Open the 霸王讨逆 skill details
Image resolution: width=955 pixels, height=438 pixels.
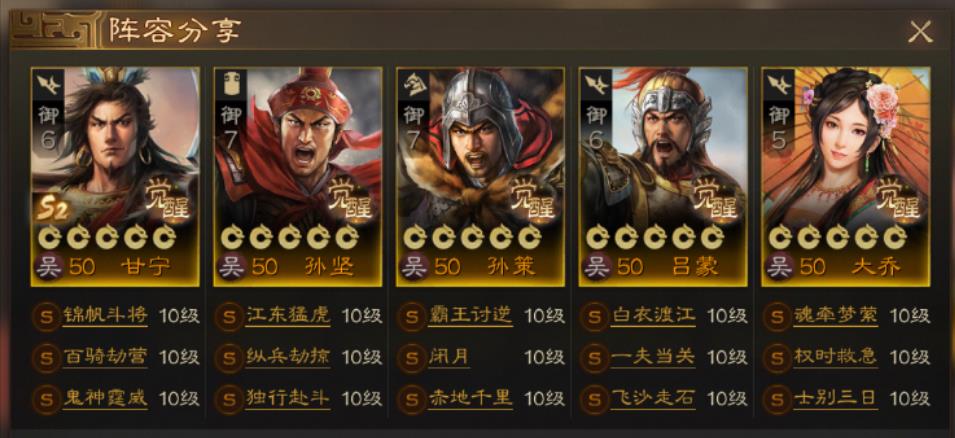tap(470, 316)
